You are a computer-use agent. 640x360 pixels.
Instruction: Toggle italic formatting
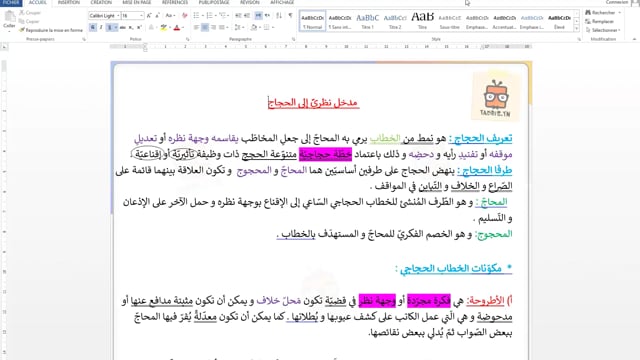[101, 27]
